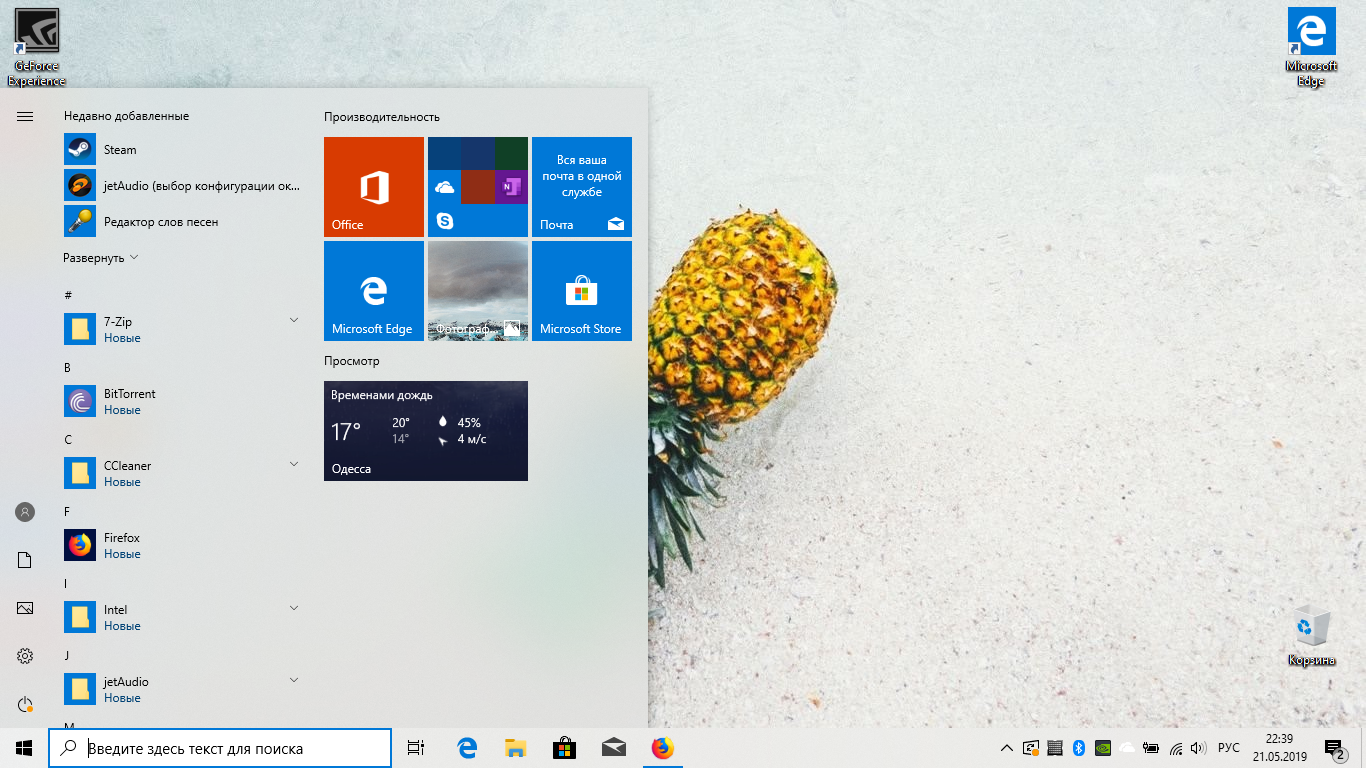Open the Skype and OneNote apps folder tile

click(x=478, y=187)
